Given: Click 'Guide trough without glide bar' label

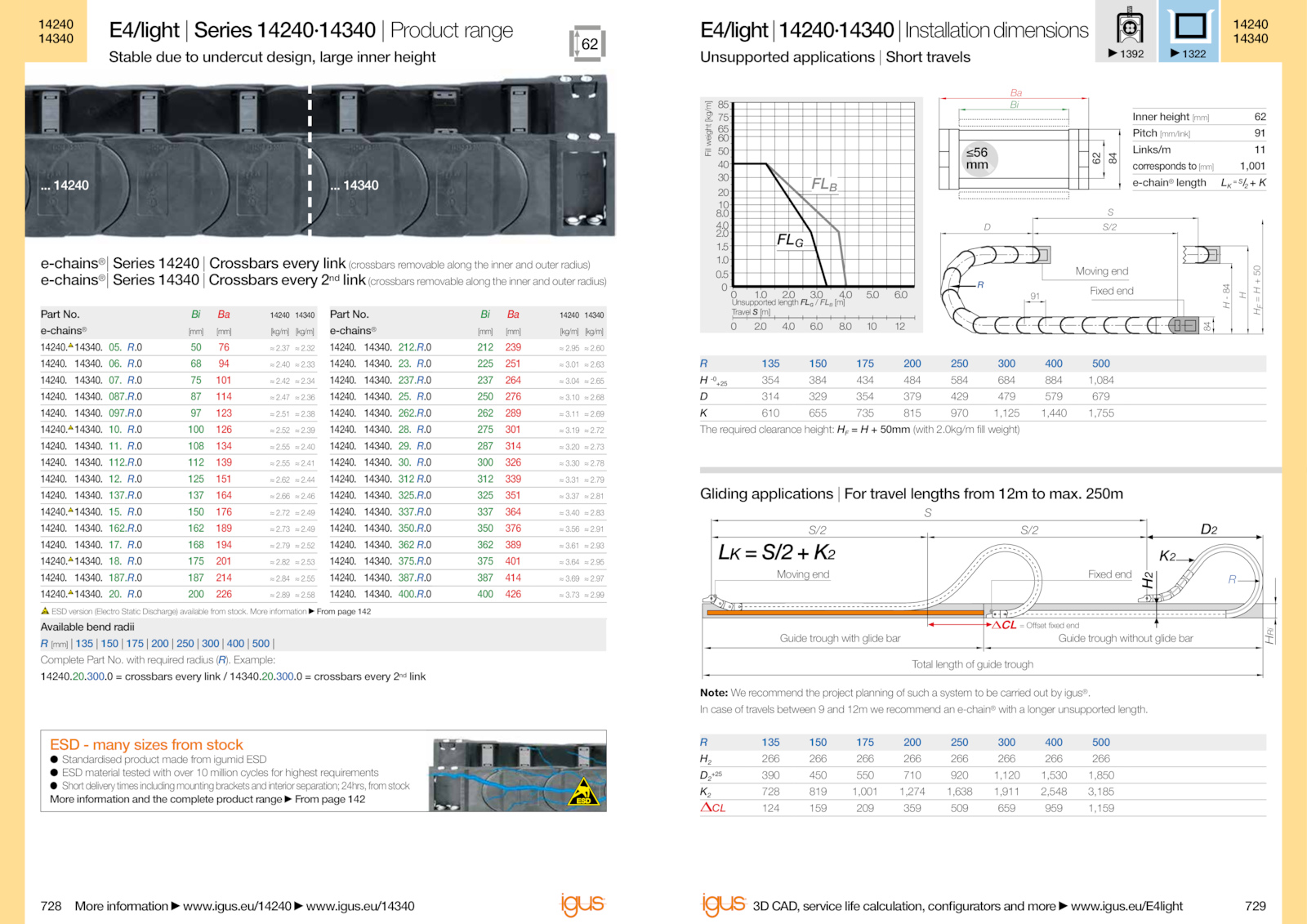Looking at the screenshot, I should pyautogui.click(x=1126, y=638).
